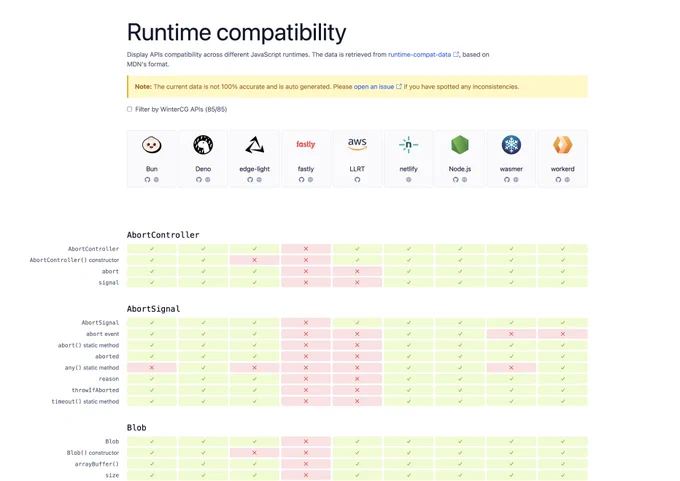Image resolution: width=680 pixels, height=481 pixels.
Task: Click the 'arrayBuffer()' row label
Action: click(97, 464)
